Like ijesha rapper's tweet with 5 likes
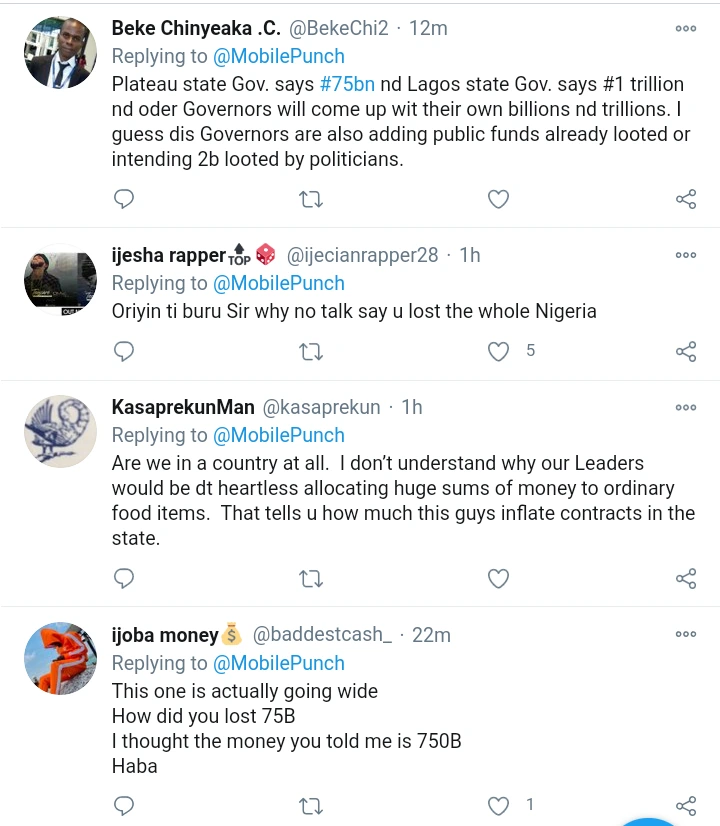 498,351
